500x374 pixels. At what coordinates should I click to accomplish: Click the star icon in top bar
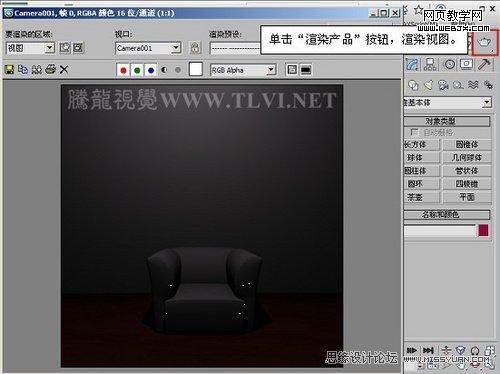pos(419,9)
